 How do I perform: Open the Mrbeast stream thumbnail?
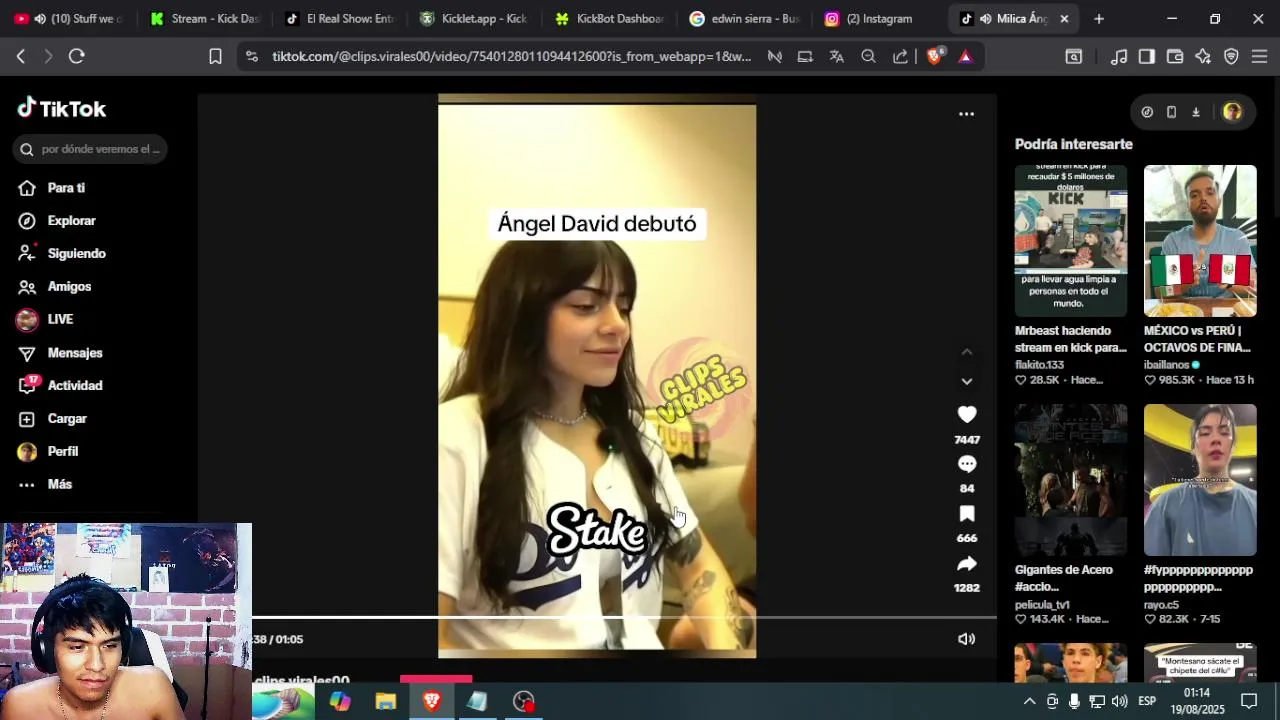(x=1070, y=241)
